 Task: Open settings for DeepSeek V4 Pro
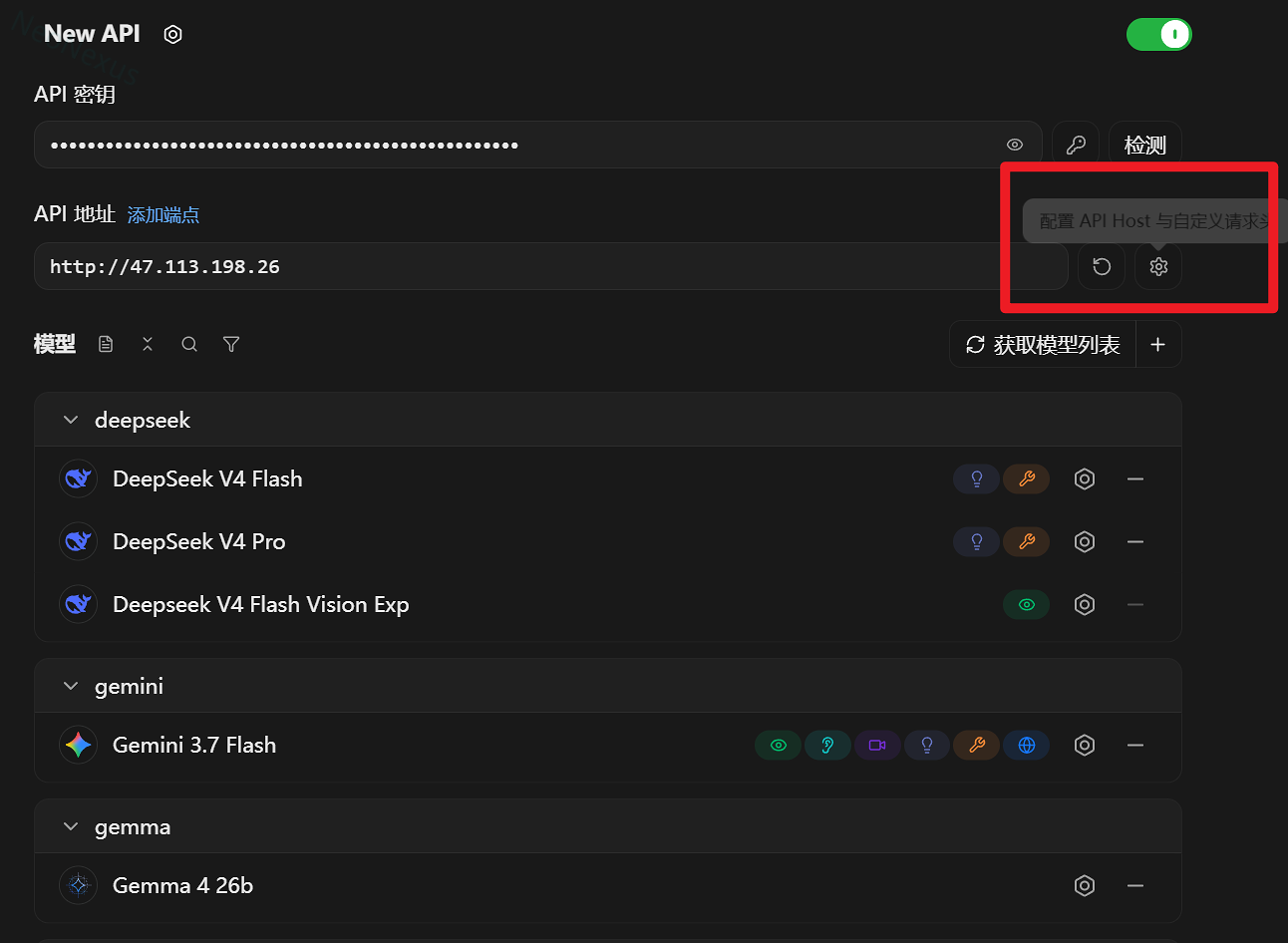(1085, 541)
